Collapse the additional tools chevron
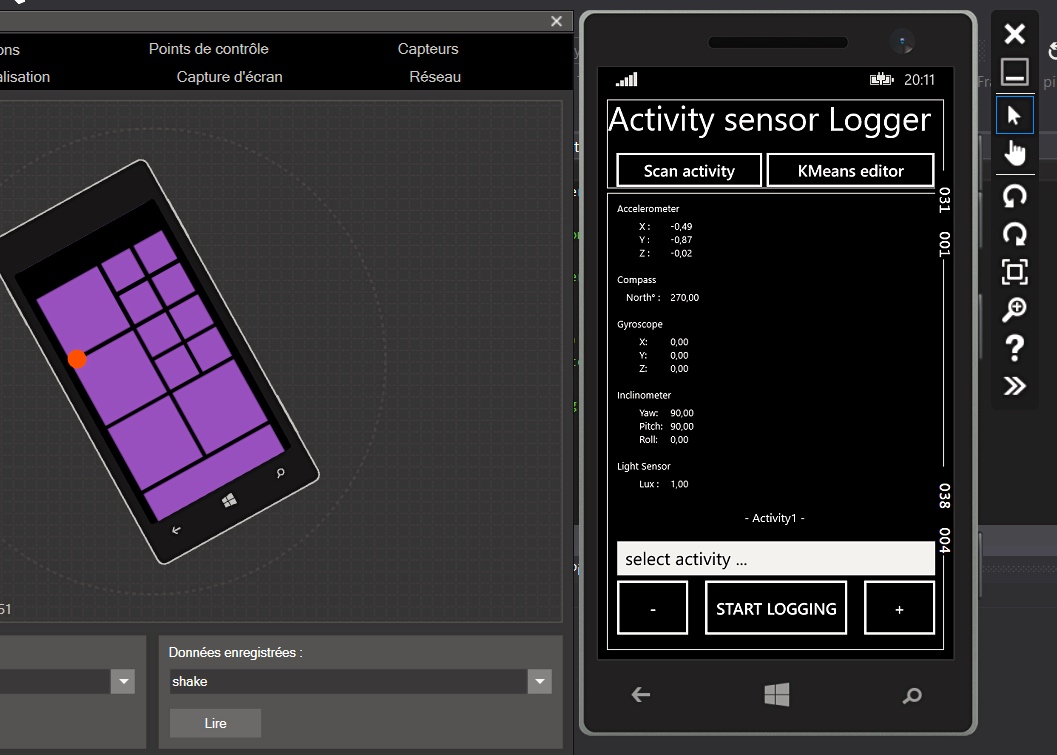Viewport: 1057px width, 755px height. point(1014,386)
